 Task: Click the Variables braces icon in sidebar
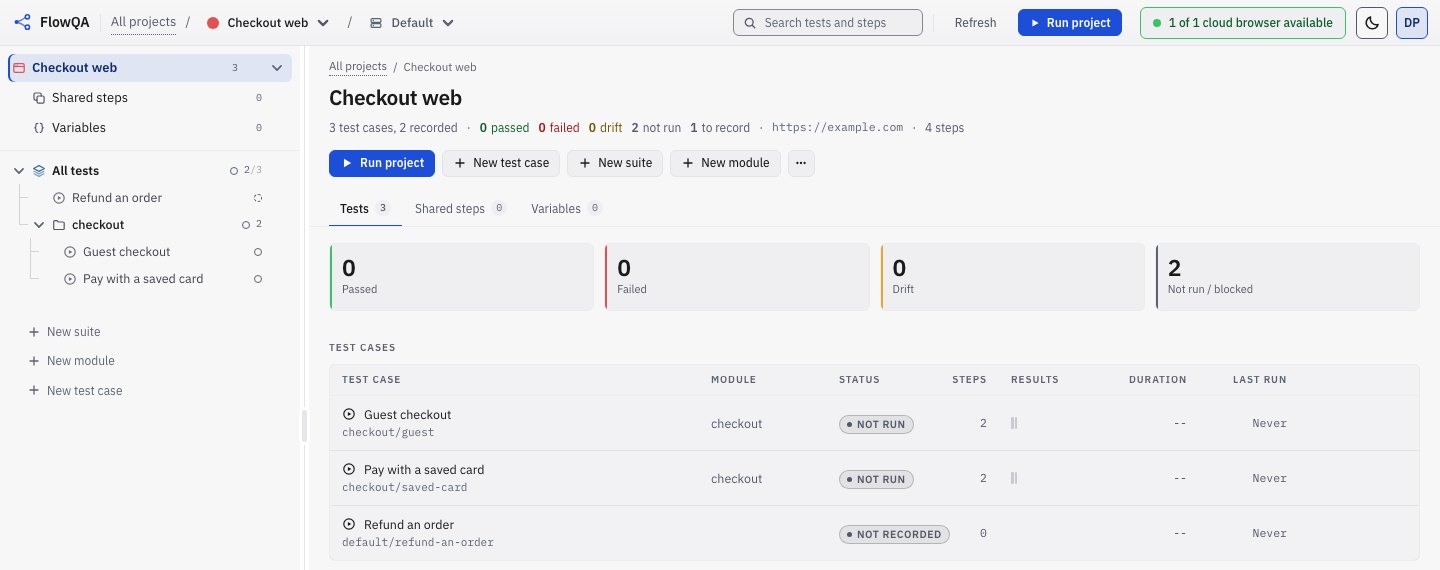point(39,128)
